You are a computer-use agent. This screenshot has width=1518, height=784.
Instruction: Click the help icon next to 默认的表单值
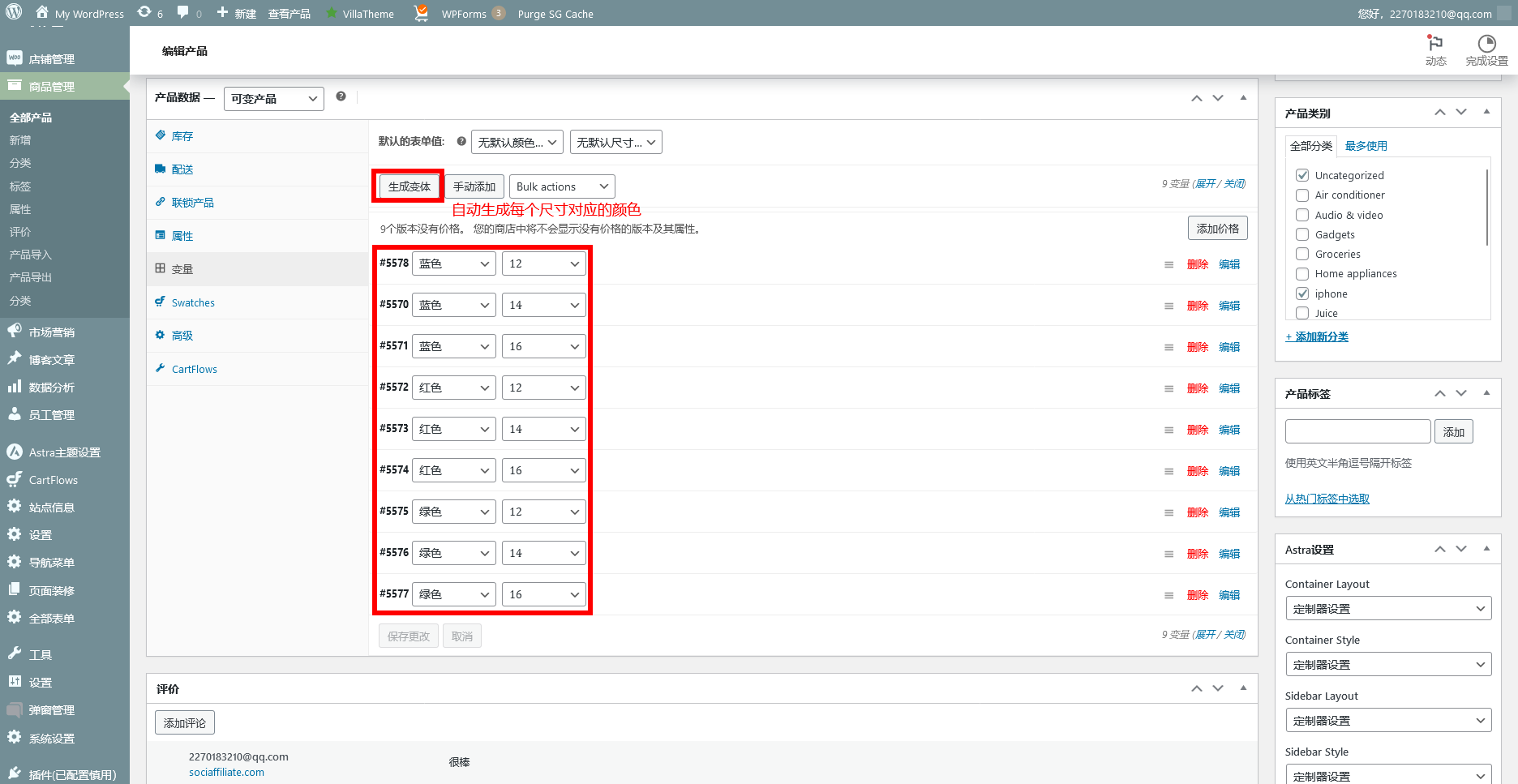(461, 141)
